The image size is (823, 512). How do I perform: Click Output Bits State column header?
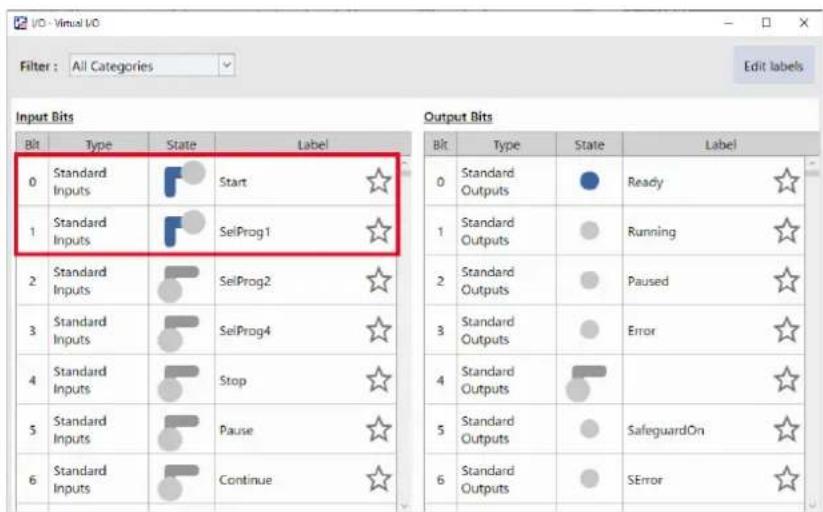pos(589,144)
